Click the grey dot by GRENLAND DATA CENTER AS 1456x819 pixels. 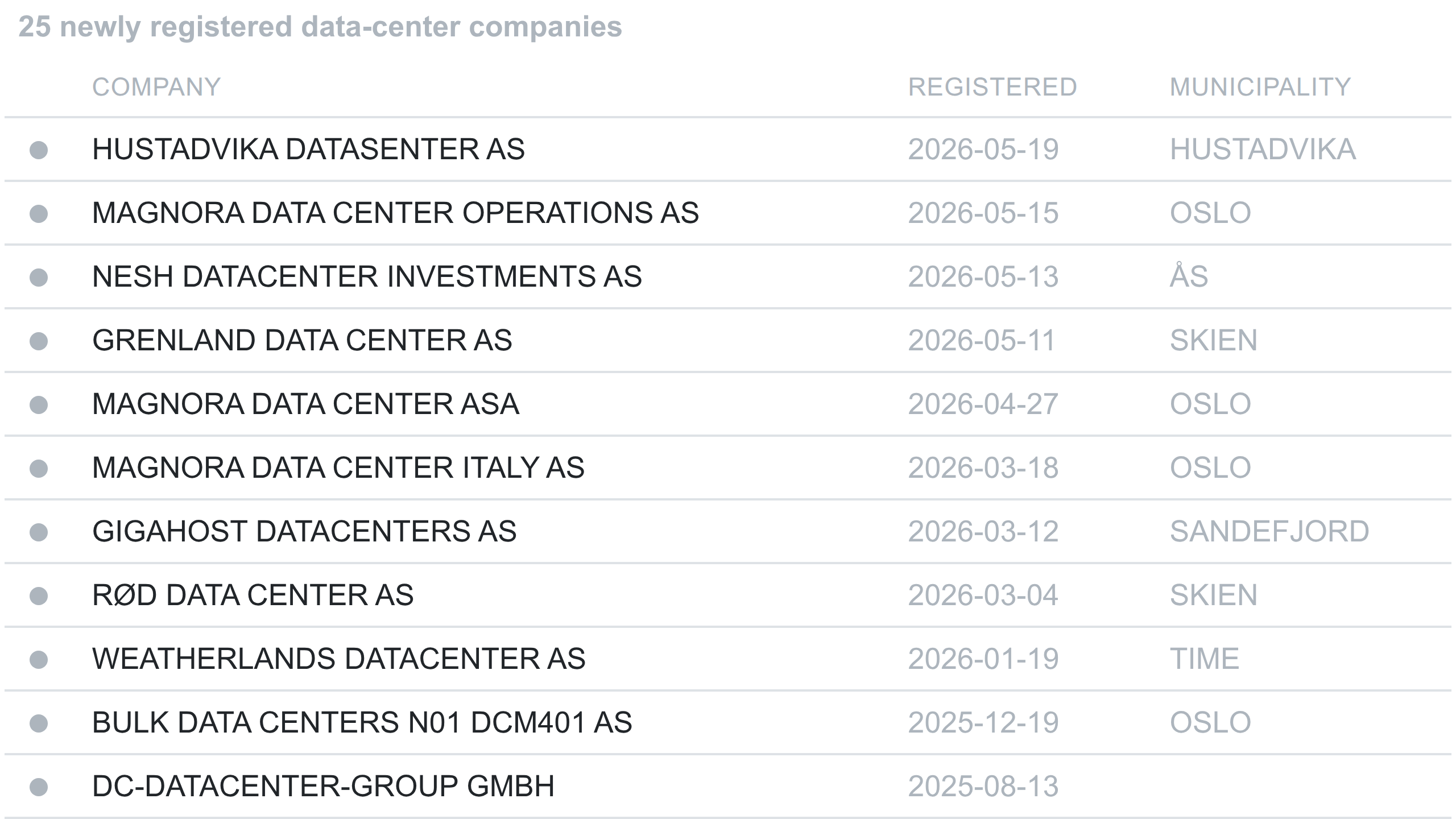(x=39, y=341)
